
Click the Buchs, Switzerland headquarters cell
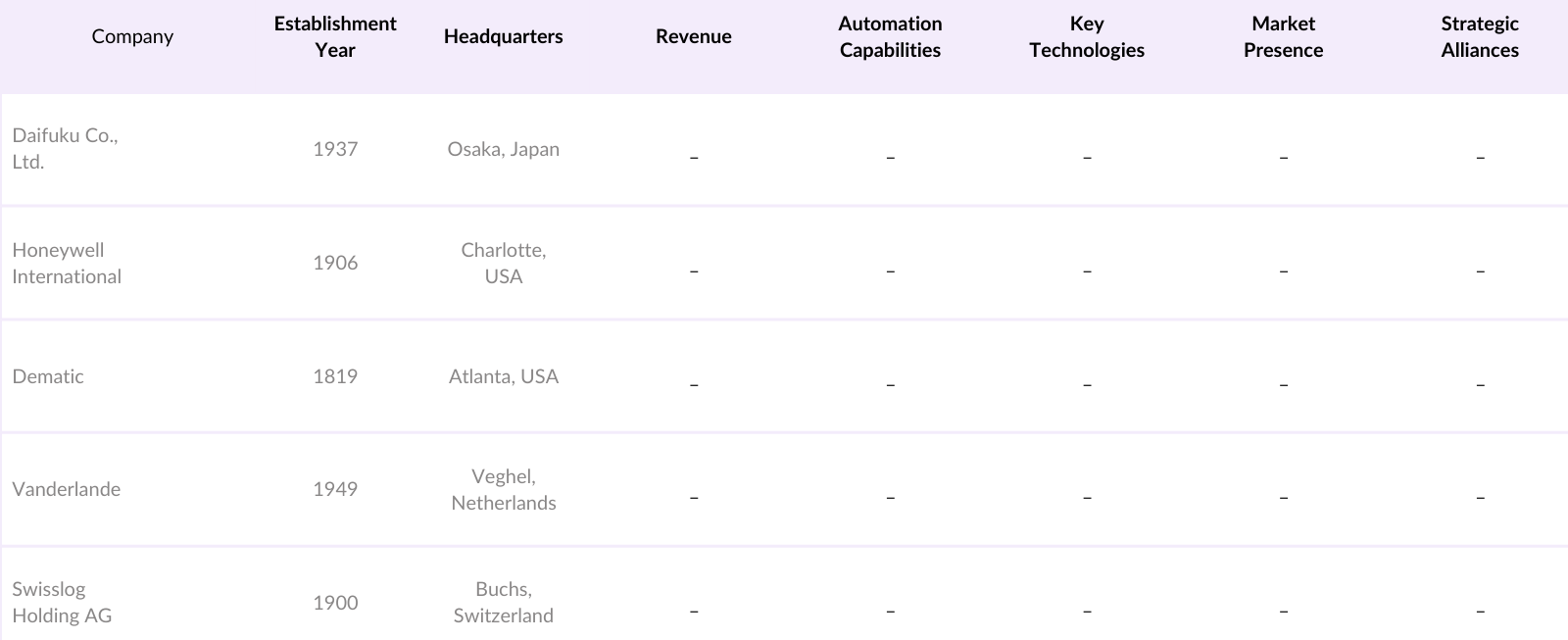point(503,602)
